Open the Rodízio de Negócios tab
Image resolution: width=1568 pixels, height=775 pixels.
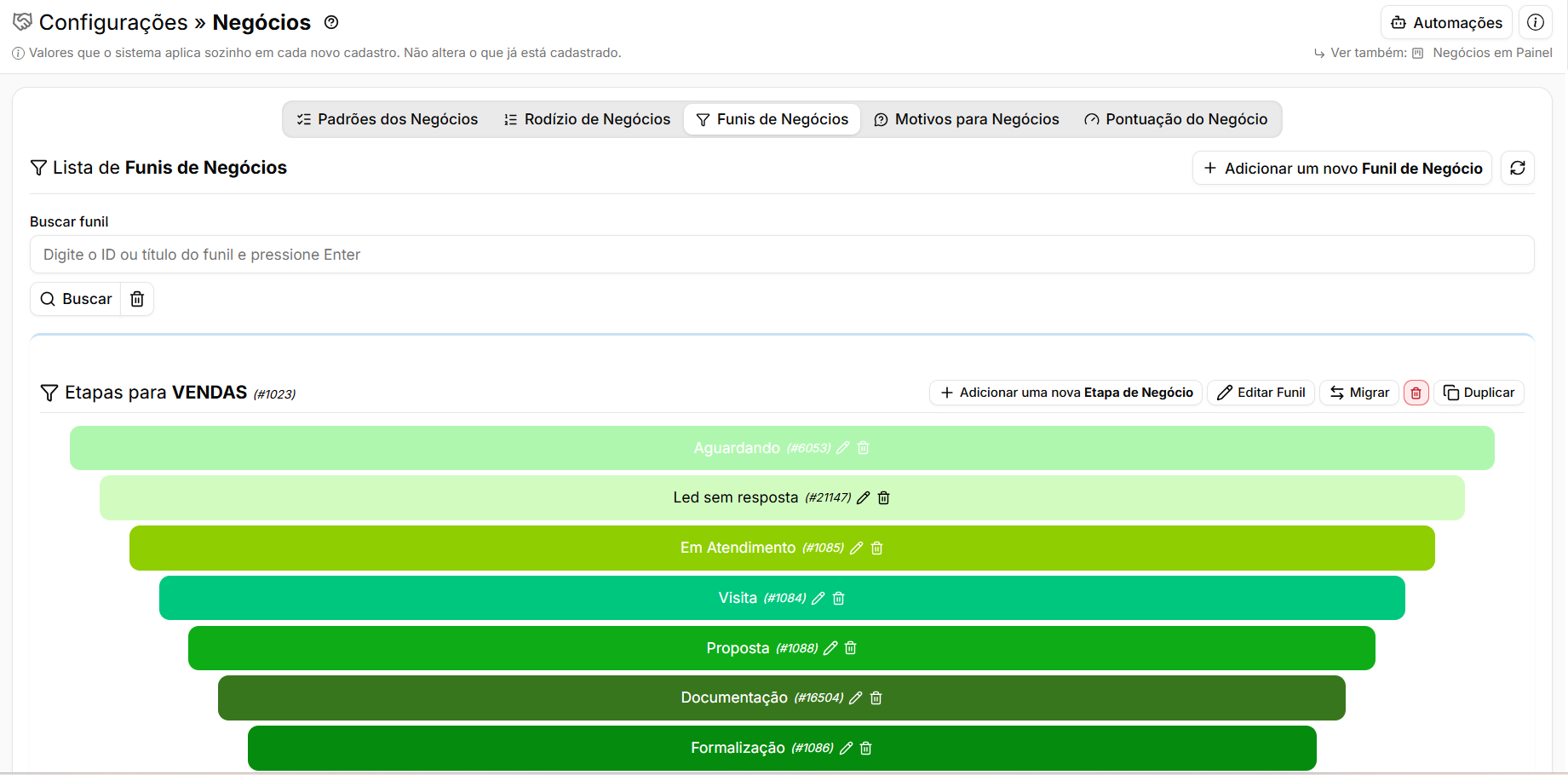[588, 119]
